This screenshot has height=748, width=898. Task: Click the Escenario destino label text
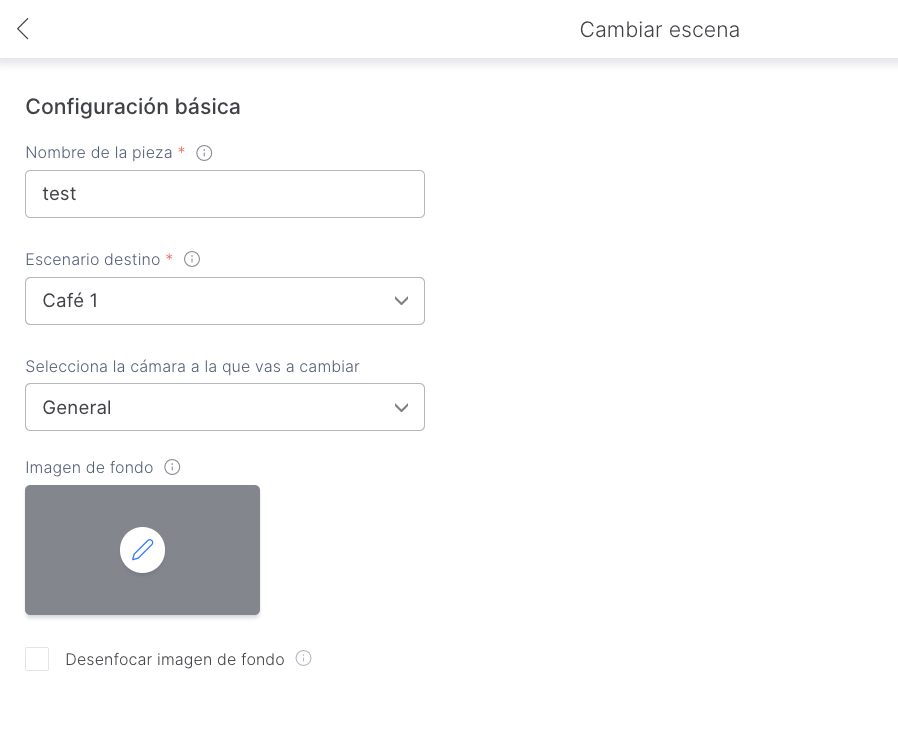coord(93,259)
